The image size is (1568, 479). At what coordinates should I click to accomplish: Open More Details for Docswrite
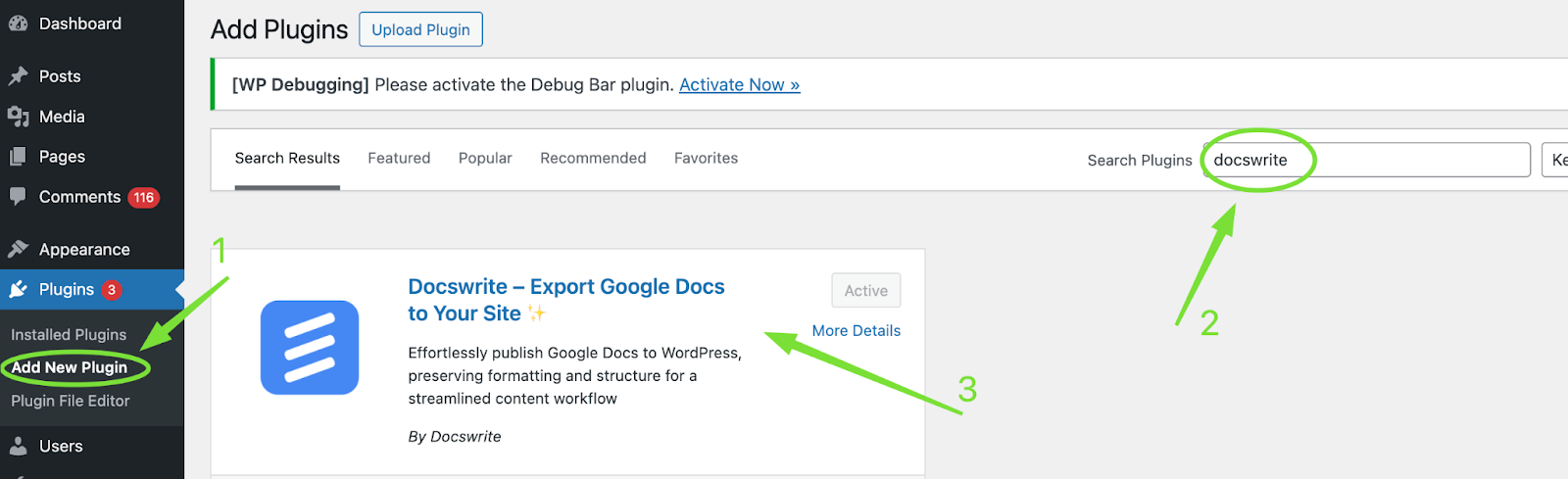click(x=856, y=331)
